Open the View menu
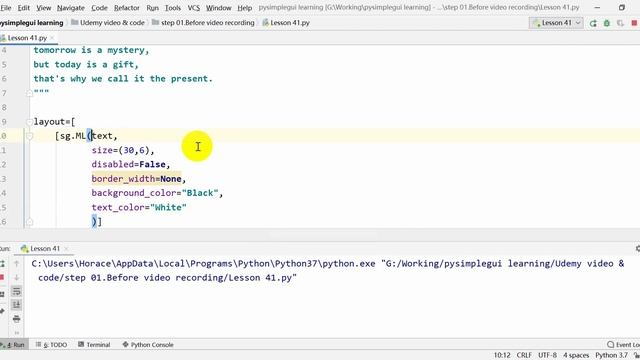 coord(43,8)
